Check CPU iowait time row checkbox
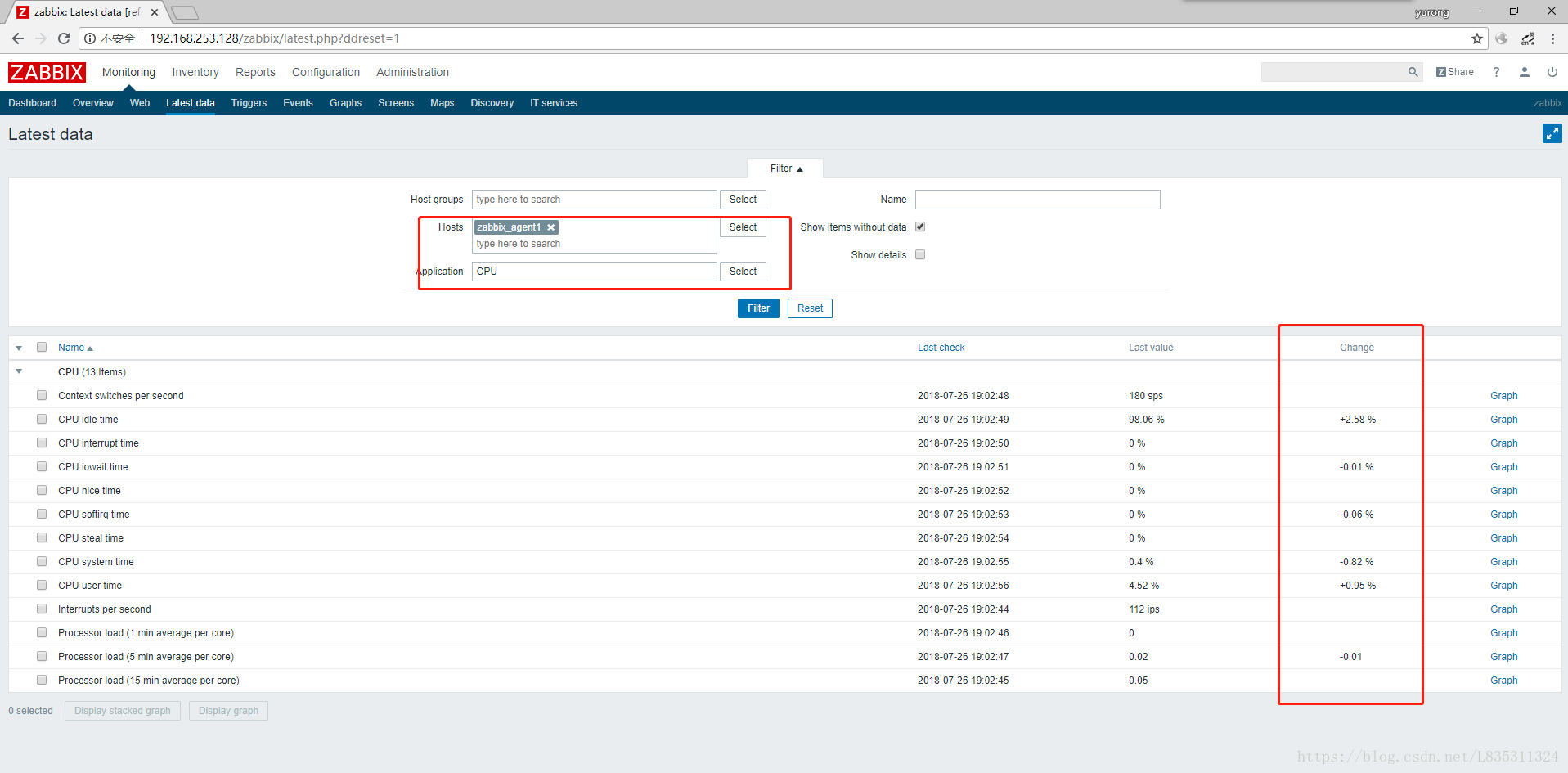The image size is (1568, 773). (x=42, y=466)
